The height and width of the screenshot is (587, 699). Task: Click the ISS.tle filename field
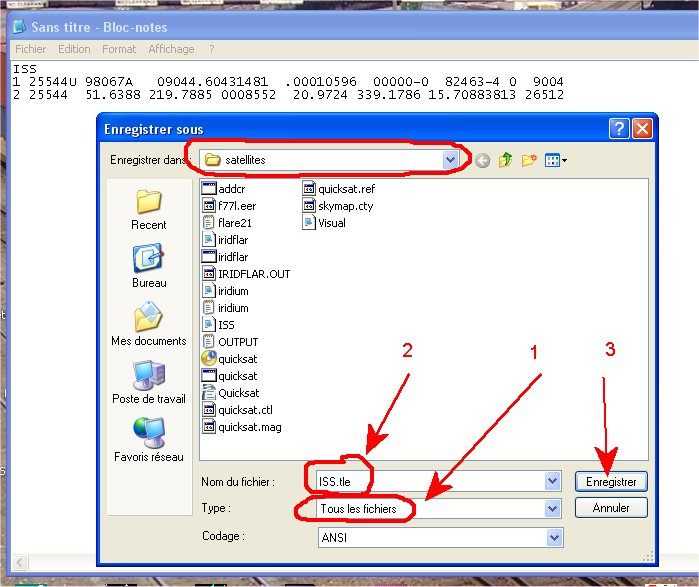coord(438,481)
